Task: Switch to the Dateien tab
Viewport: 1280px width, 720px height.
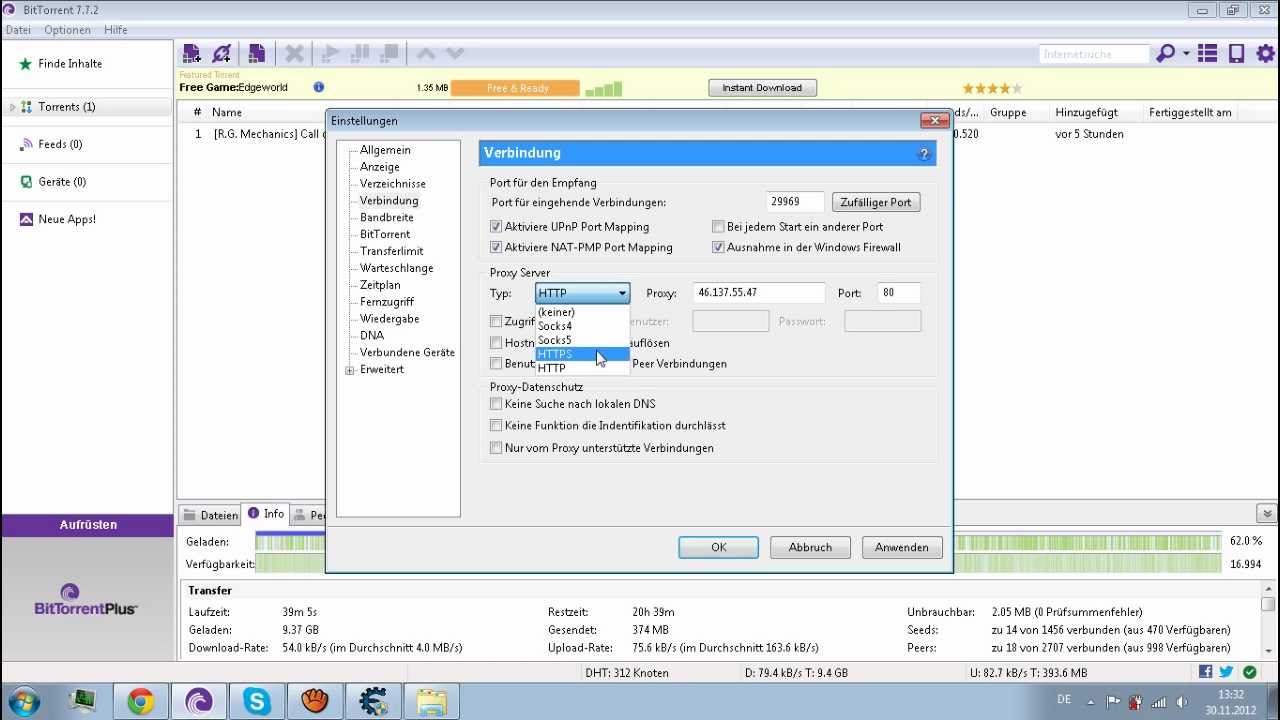Action: coord(211,516)
